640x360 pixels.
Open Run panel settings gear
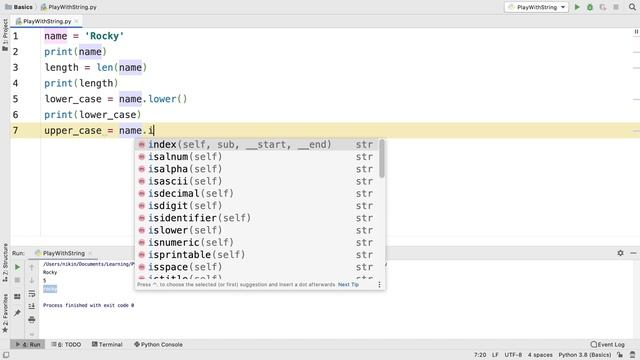[620, 253]
